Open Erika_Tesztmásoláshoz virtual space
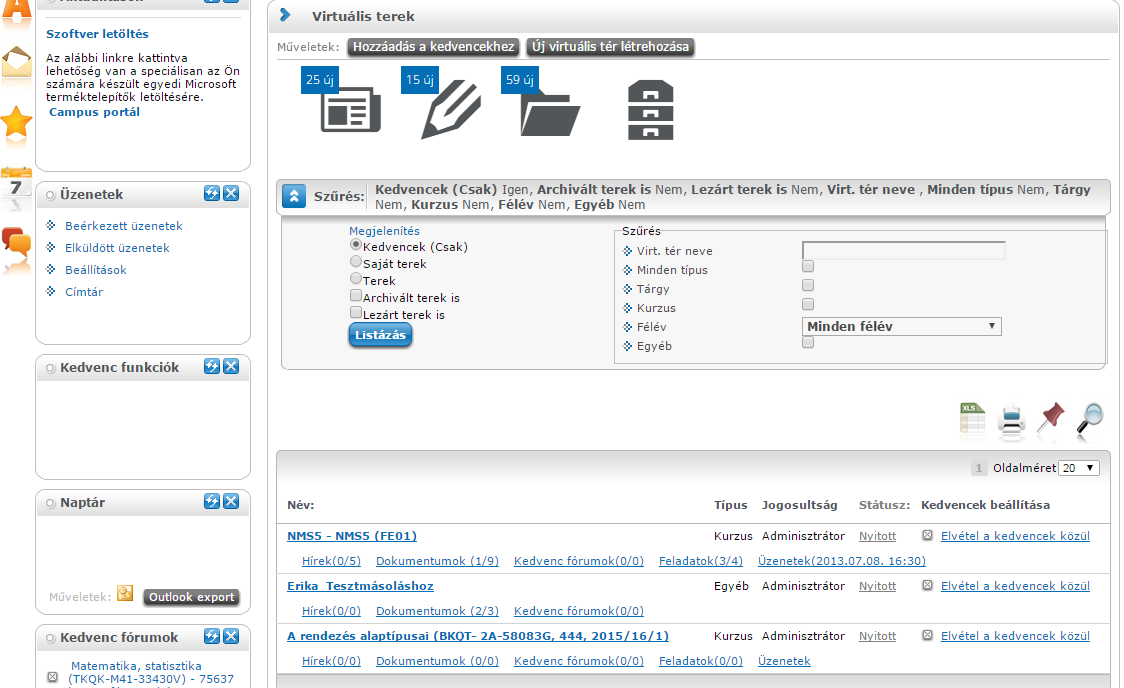The image size is (1124, 688). [360, 586]
